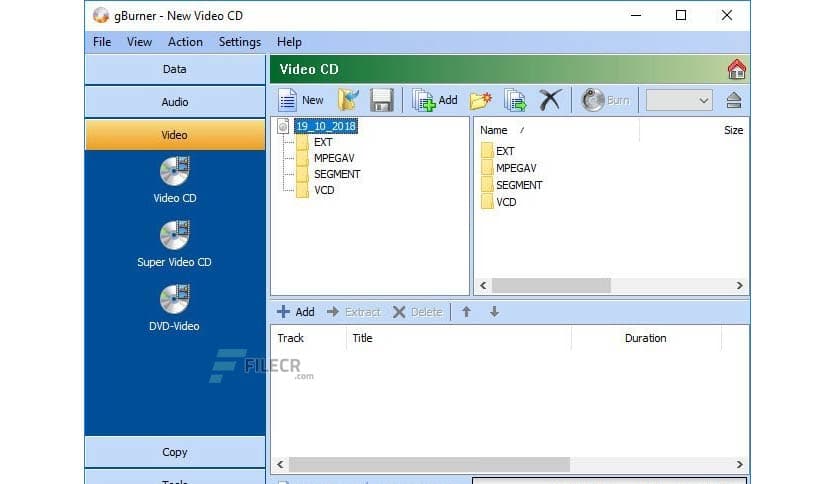
Task: Save the project with the floppy disk icon
Action: point(381,100)
